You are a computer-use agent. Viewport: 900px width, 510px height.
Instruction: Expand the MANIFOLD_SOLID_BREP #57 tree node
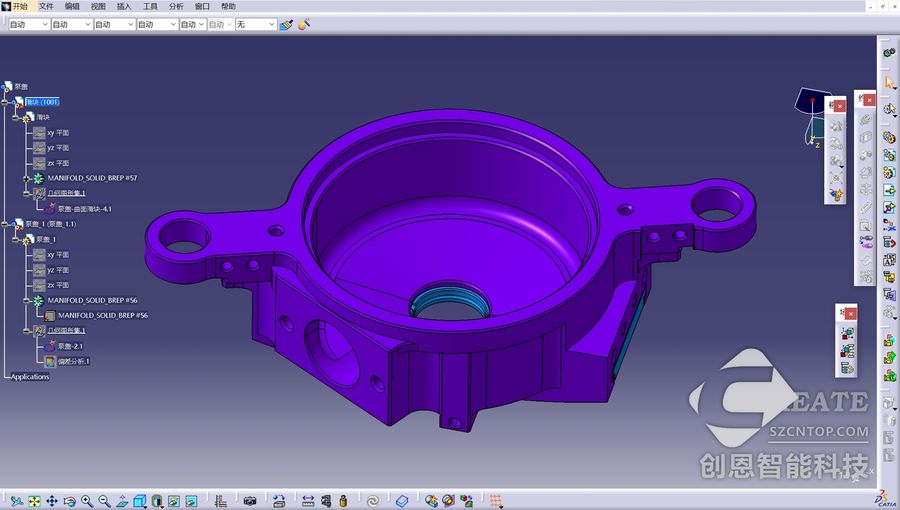[x=26, y=178]
